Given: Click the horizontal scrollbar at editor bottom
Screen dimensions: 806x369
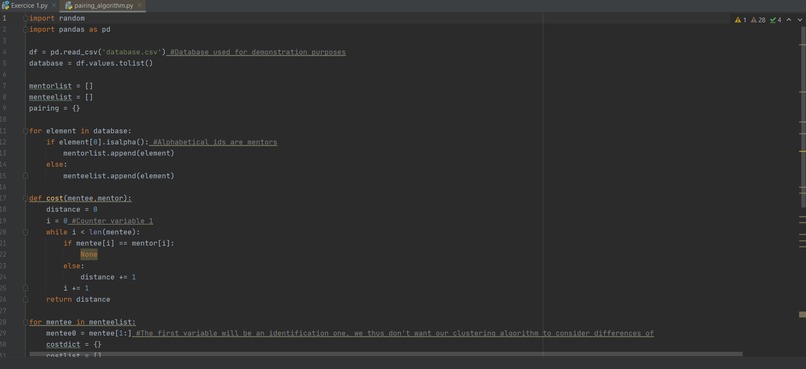Looking at the screenshot, I should click(x=386, y=354).
